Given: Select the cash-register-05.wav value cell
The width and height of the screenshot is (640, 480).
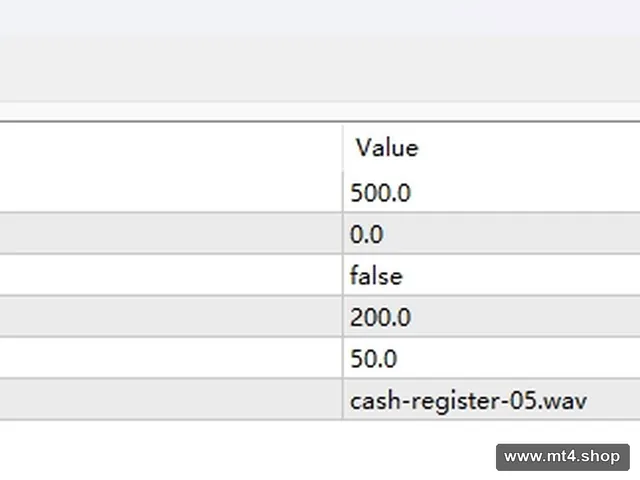Looking at the screenshot, I should click(491, 400).
